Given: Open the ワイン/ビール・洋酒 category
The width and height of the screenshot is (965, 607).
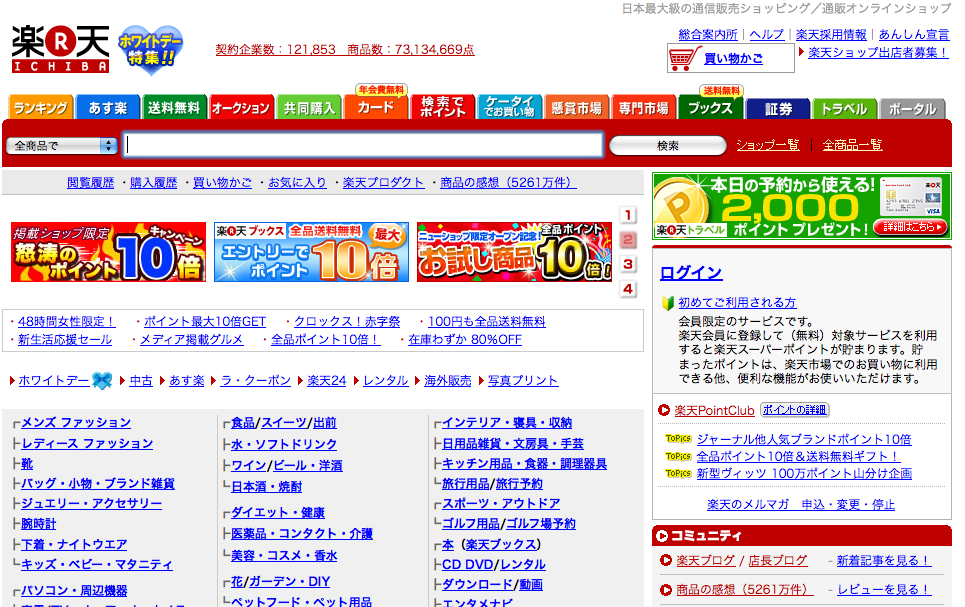Looking at the screenshot, I should pos(287,466).
